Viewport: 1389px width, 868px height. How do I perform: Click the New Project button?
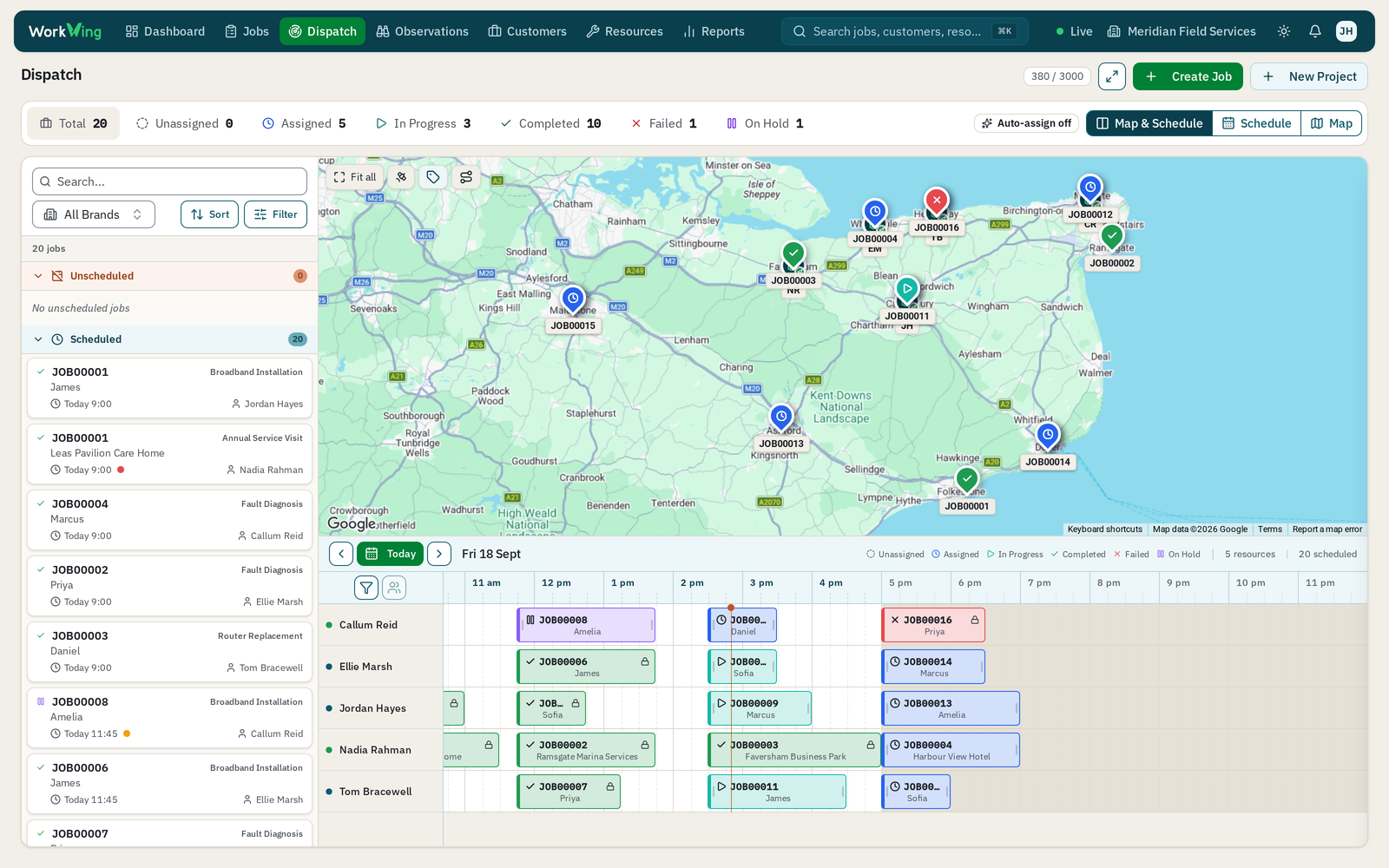(1308, 76)
